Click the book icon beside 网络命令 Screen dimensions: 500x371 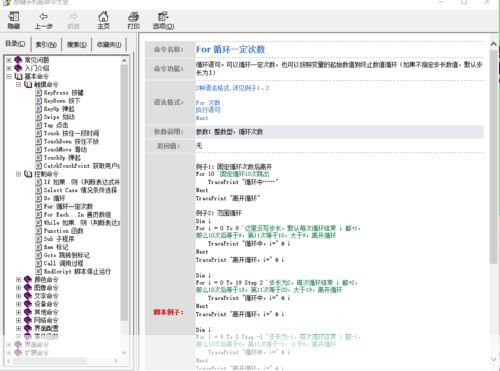pos(28,320)
